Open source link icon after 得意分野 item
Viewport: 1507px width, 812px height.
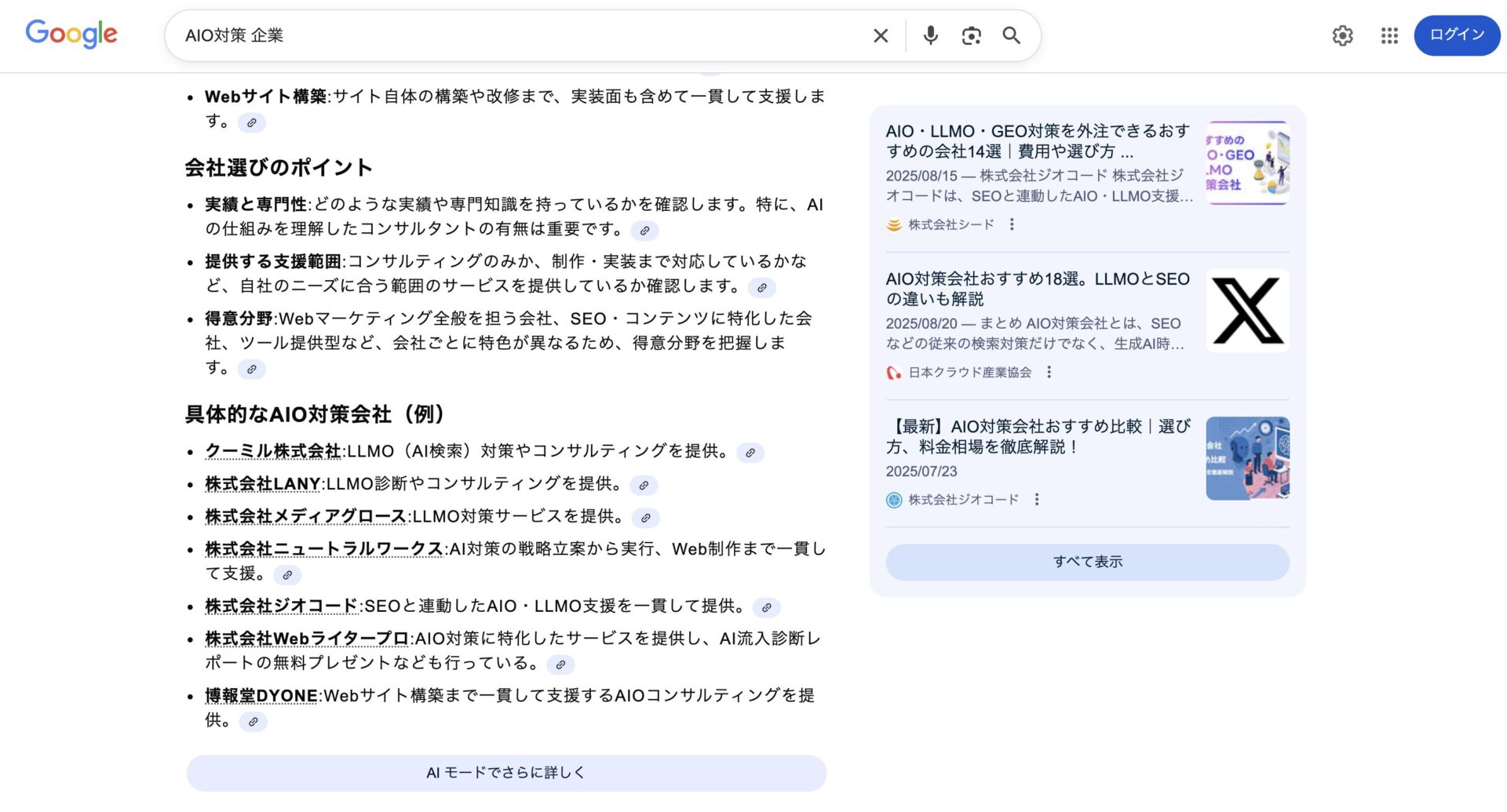point(251,370)
